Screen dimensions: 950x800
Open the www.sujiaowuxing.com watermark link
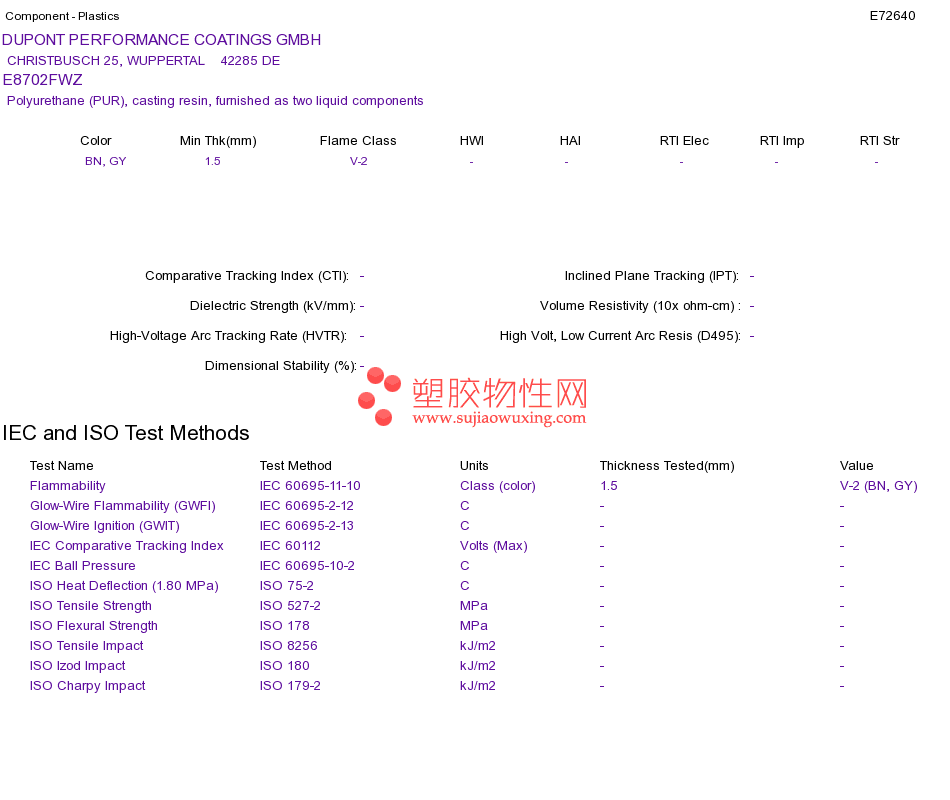tap(499, 418)
